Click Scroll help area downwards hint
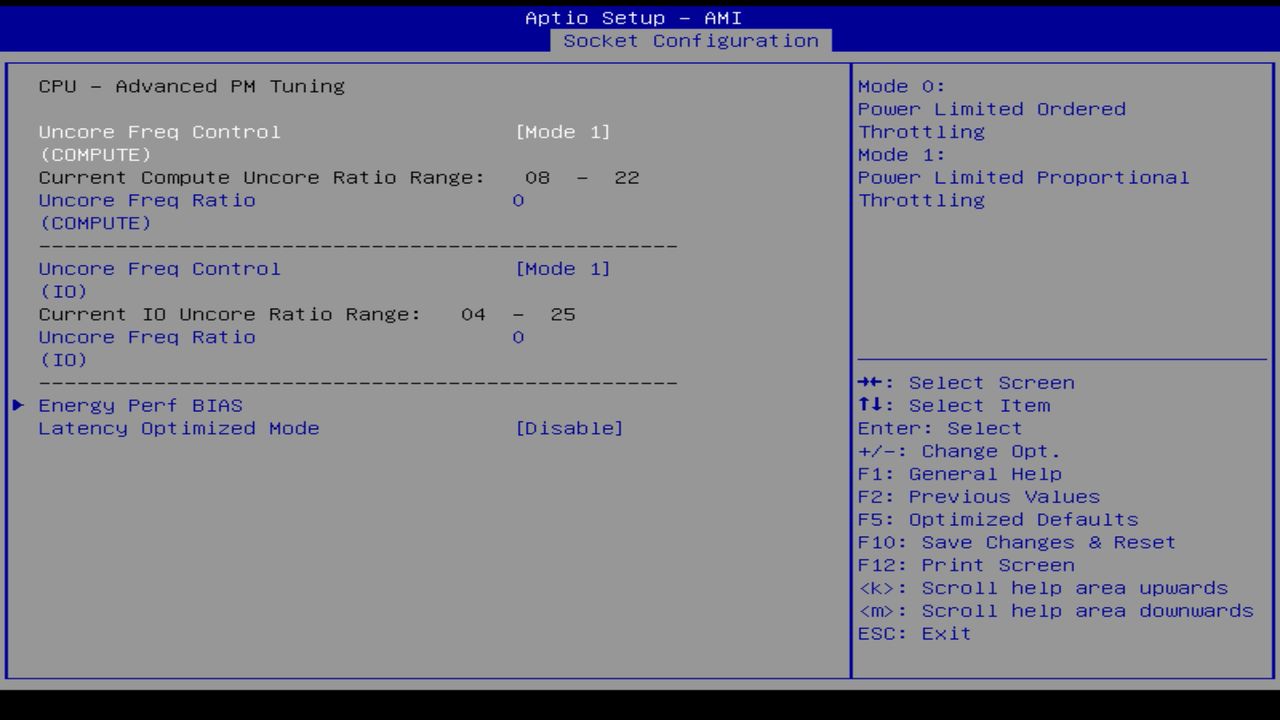 (1055, 610)
